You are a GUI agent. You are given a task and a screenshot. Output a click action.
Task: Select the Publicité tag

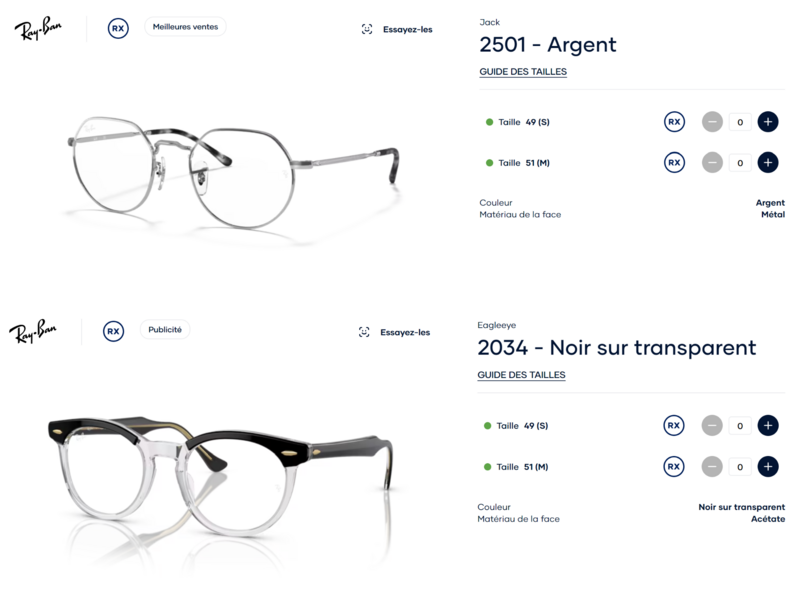[165, 330]
